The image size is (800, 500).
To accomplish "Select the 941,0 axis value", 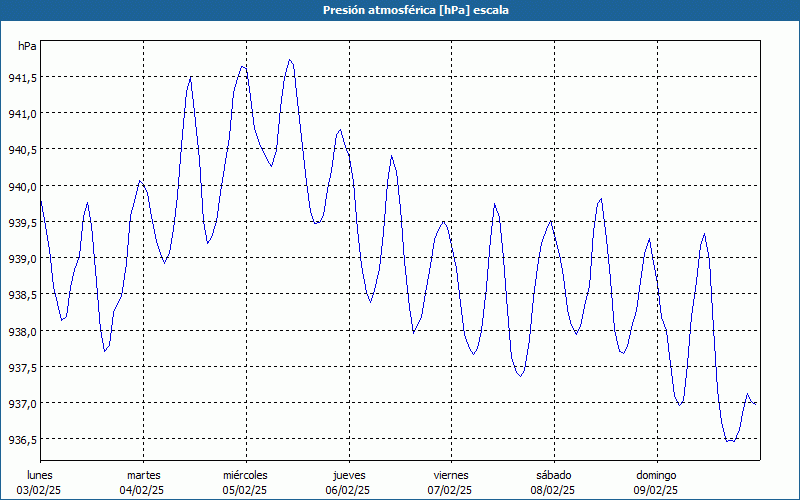I will point(22,113).
